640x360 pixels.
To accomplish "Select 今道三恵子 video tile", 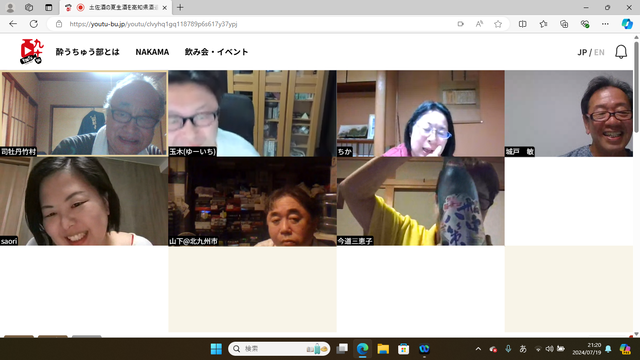I will pyautogui.click(x=420, y=201).
